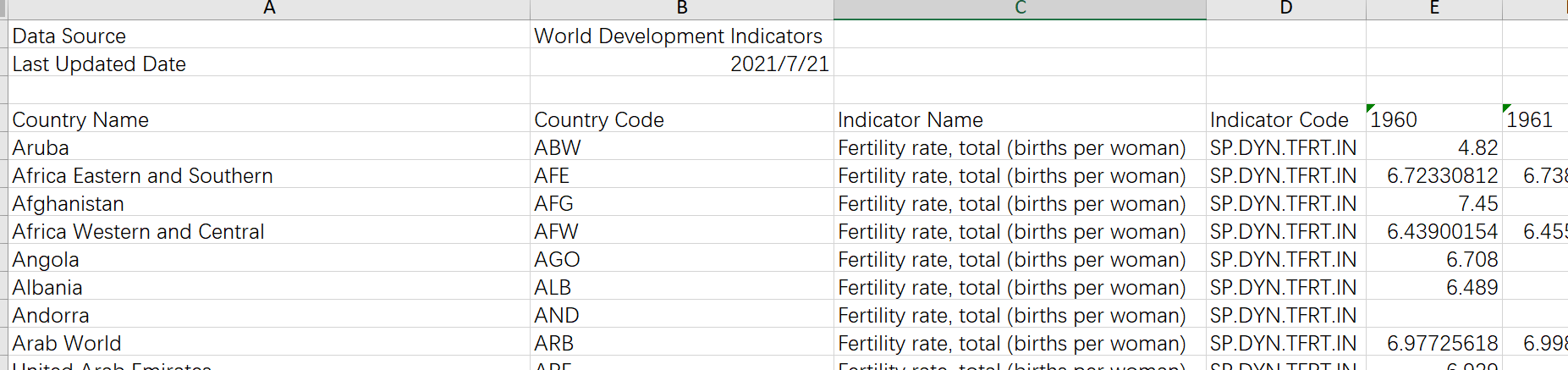Click the highlighted column C header
Image resolution: width=1568 pixels, height=370 pixels.
click(x=1020, y=8)
